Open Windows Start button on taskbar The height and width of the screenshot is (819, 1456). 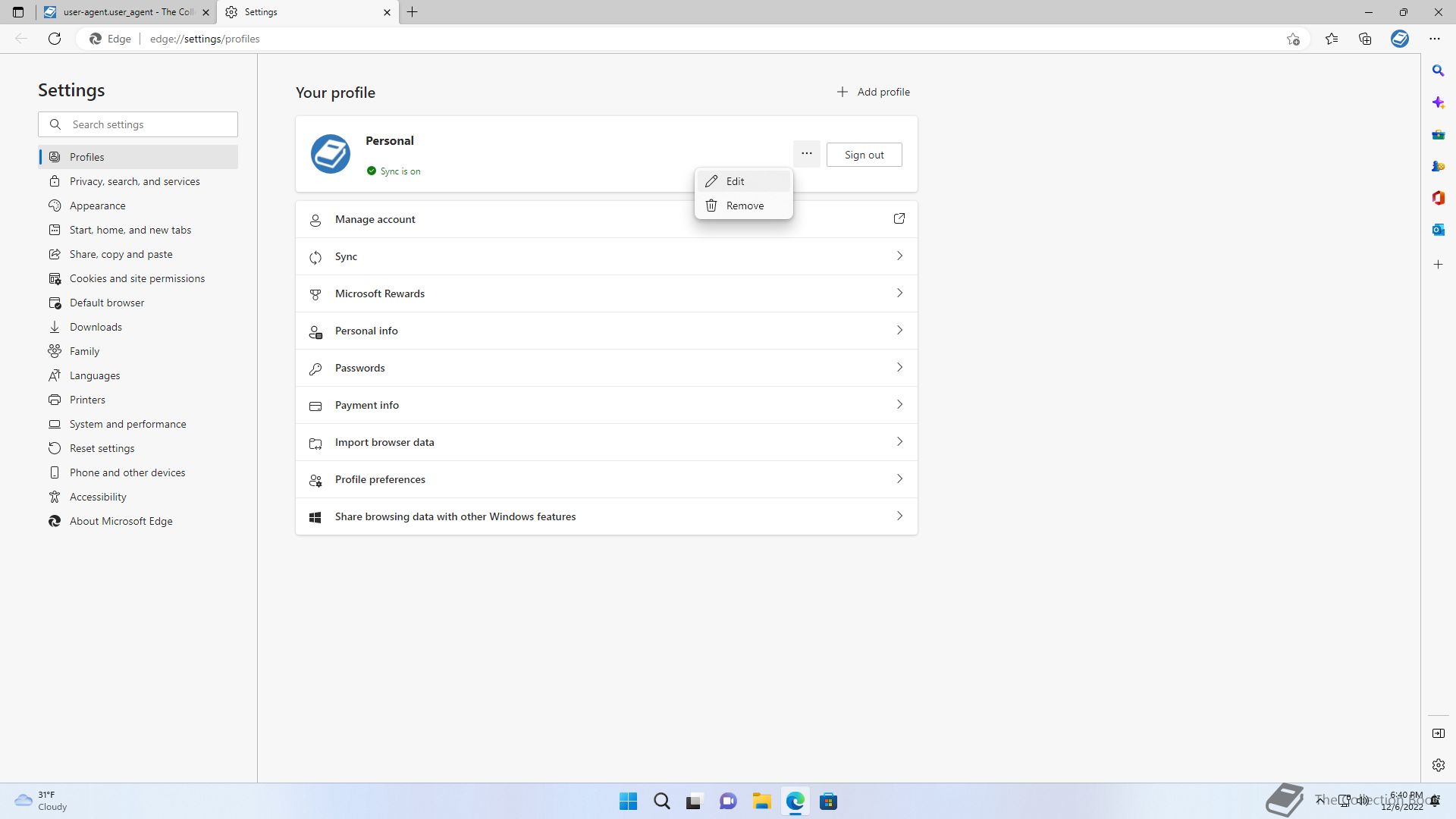[628, 802]
